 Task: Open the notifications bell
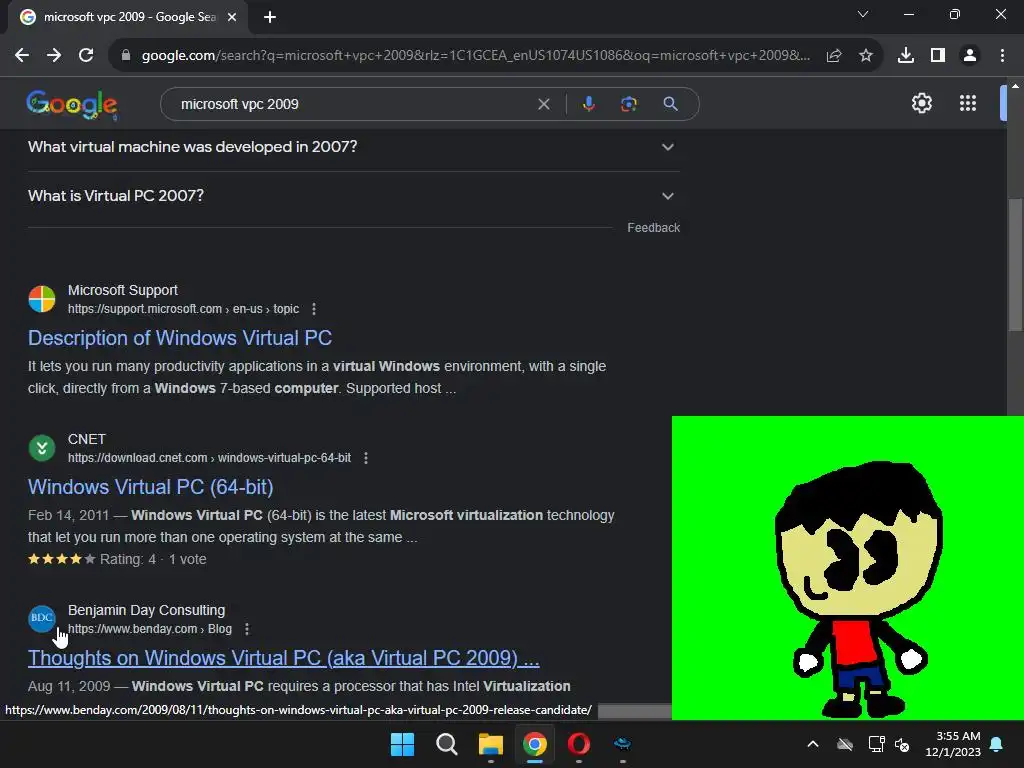point(996,744)
